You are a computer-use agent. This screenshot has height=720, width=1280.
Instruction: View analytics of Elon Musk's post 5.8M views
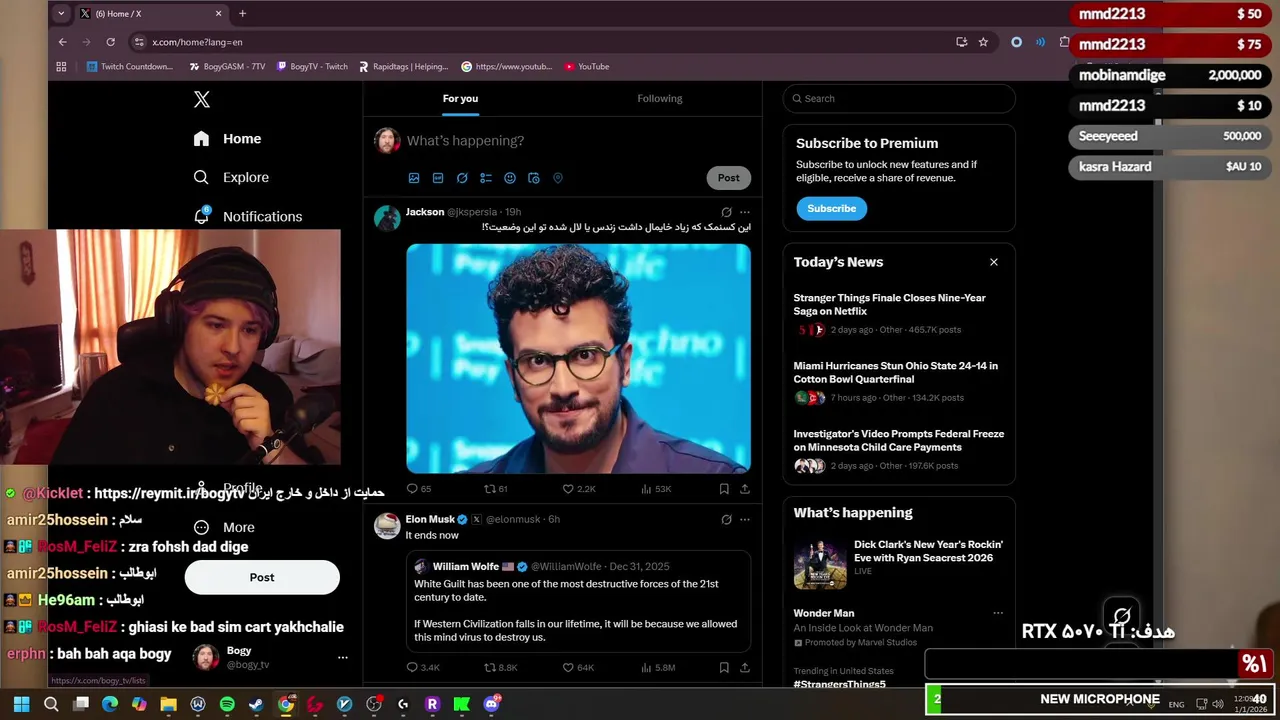coord(658,667)
